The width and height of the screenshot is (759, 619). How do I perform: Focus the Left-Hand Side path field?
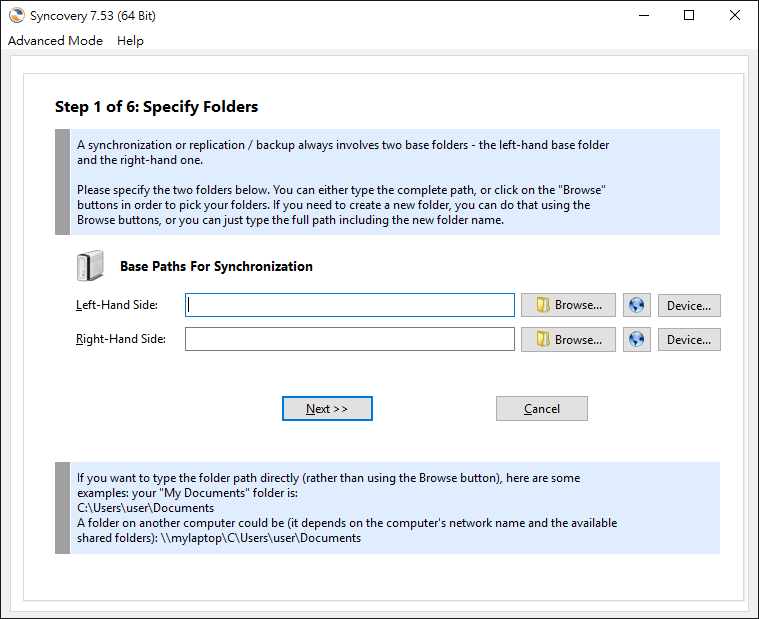pyautogui.click(x=350, y=305)
